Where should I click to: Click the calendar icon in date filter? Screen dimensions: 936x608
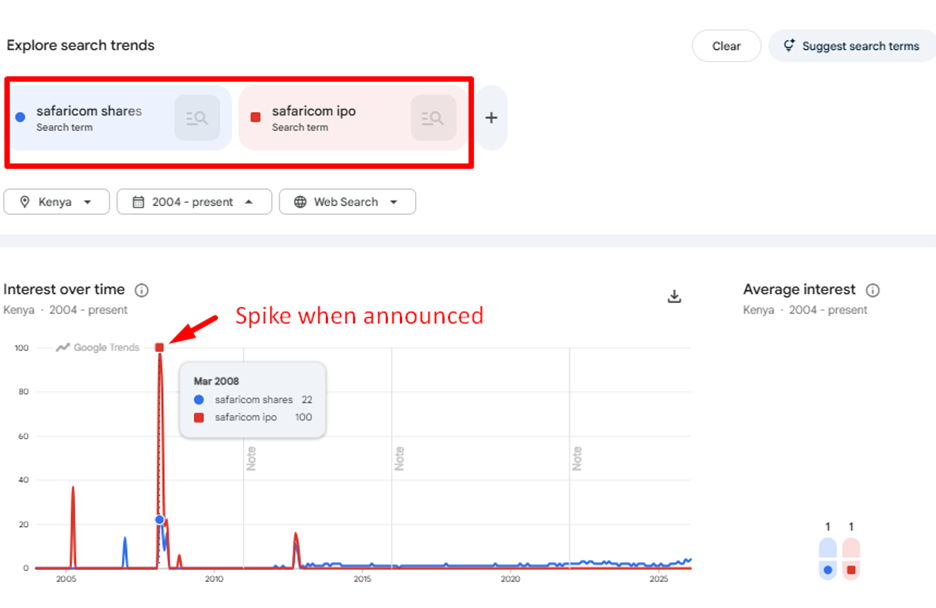tap(139, 202)
